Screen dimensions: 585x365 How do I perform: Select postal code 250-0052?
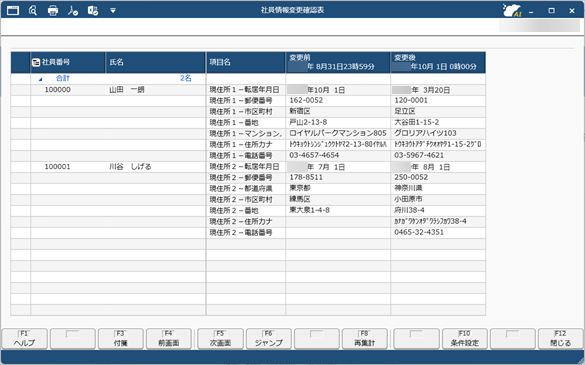click(411, 177)
